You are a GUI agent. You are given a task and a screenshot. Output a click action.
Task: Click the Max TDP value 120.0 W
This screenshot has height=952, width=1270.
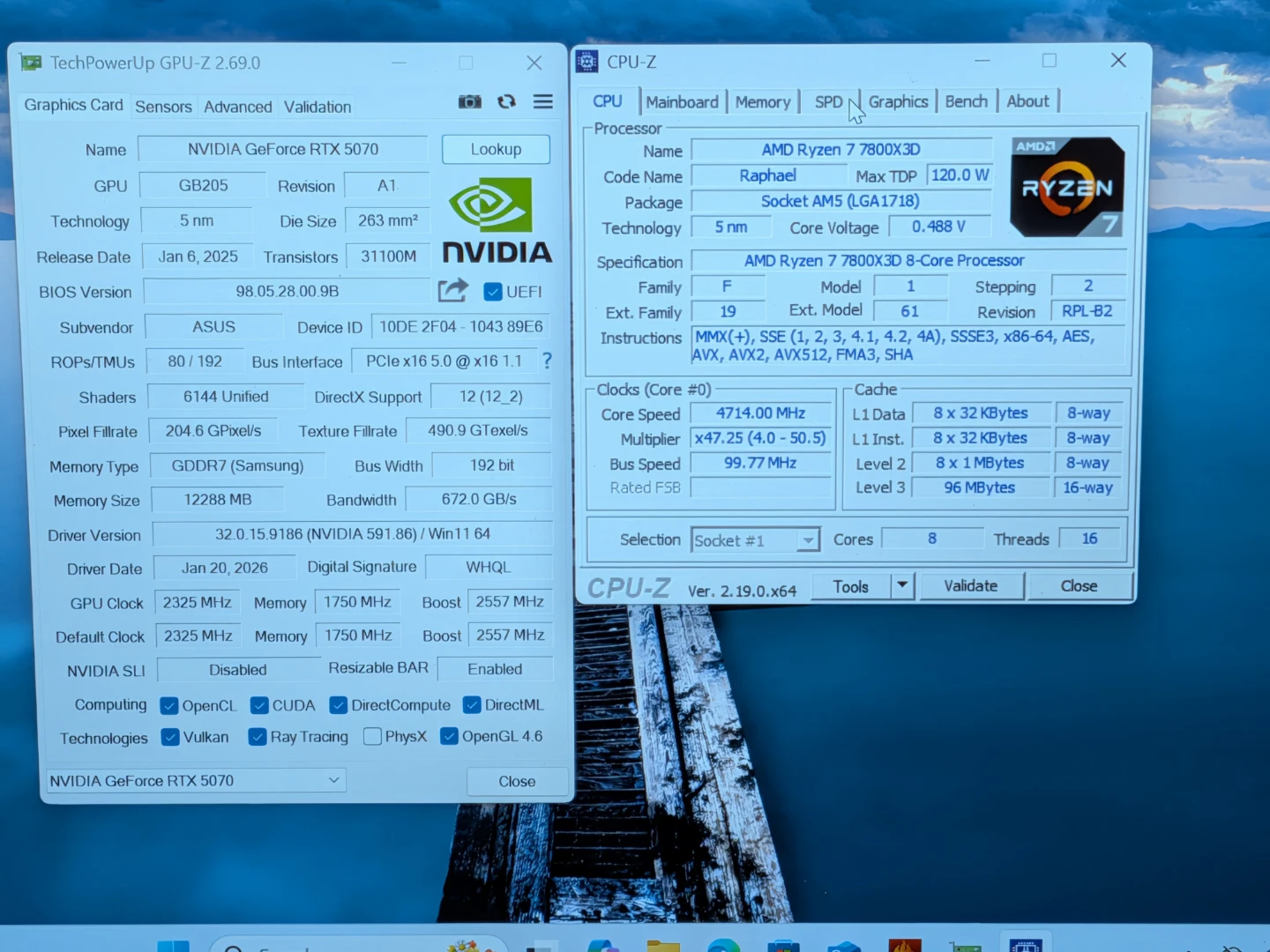(960, 175)
